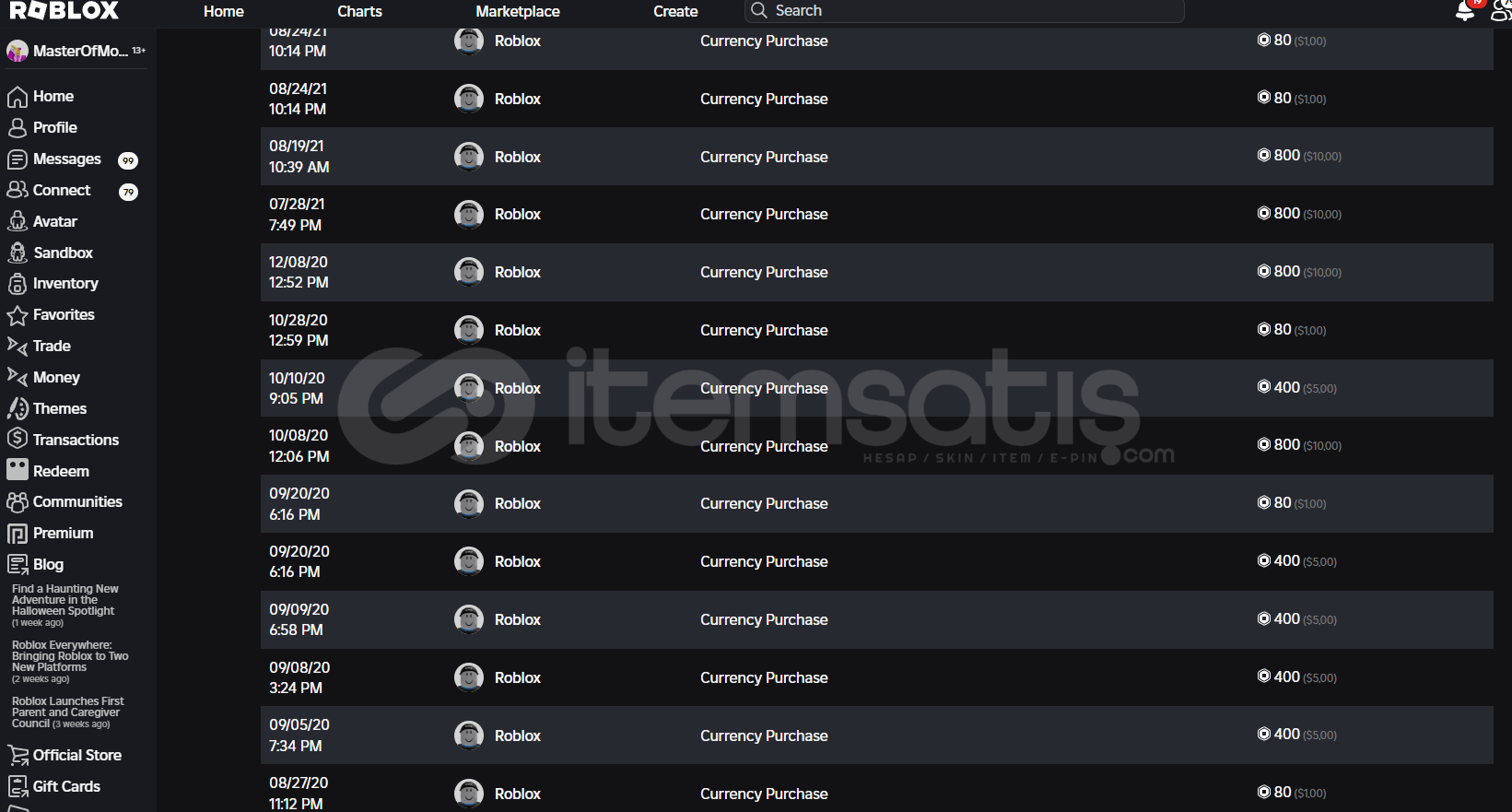This screenshot has height=812, width=1512.
Task: Click Robux icon on 07/28/21 row
Action: click(1264, 213)
